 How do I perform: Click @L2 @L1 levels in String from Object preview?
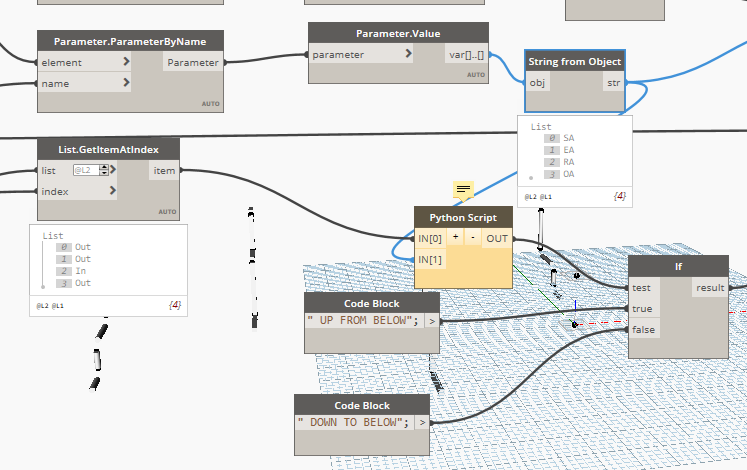[x=538, y=197]
